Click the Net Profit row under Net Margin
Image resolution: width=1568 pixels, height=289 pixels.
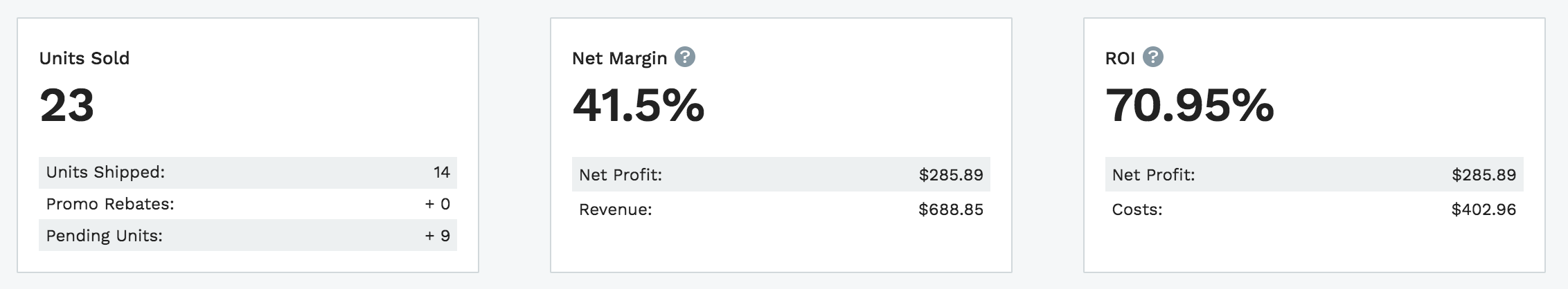point(781,174)
